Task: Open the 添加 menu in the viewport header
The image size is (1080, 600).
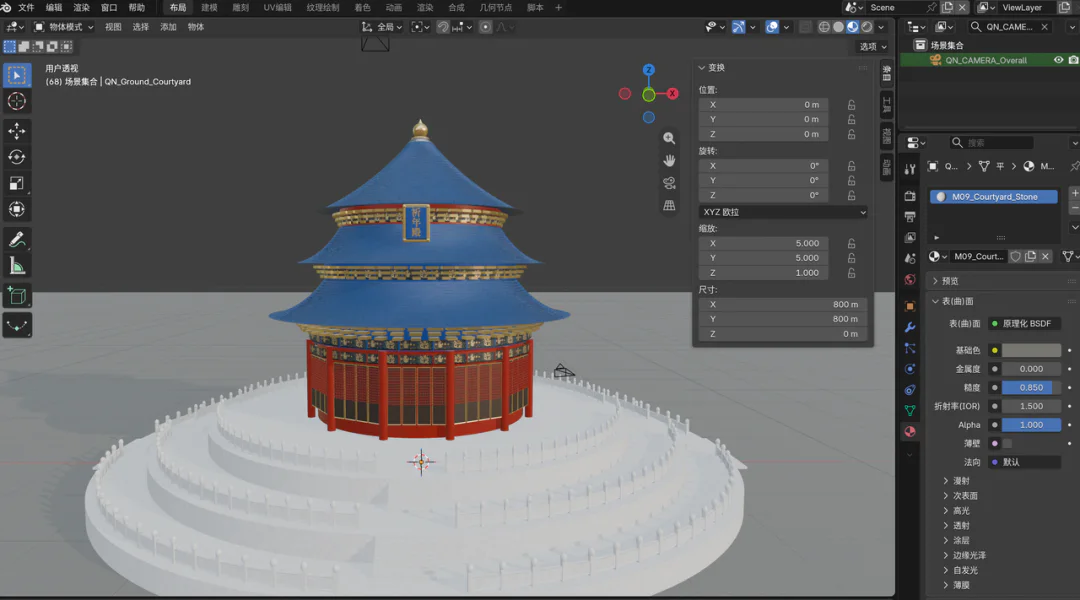Action: 168,27
